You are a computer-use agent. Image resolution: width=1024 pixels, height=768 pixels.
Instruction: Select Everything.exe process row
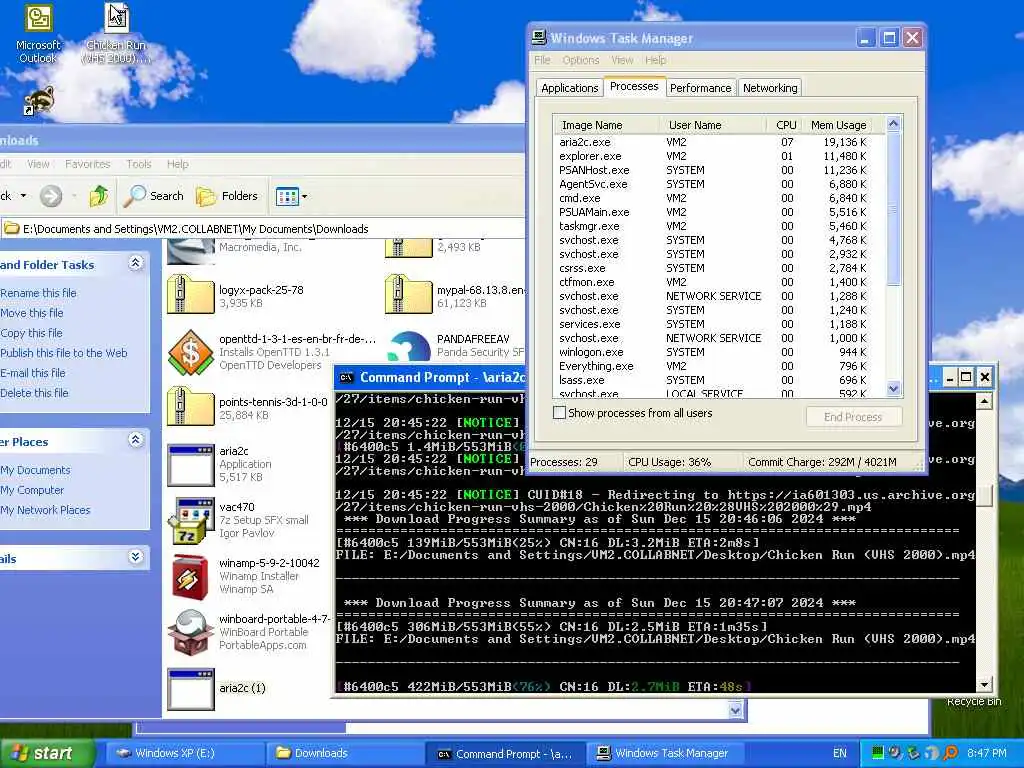(718, 366)
